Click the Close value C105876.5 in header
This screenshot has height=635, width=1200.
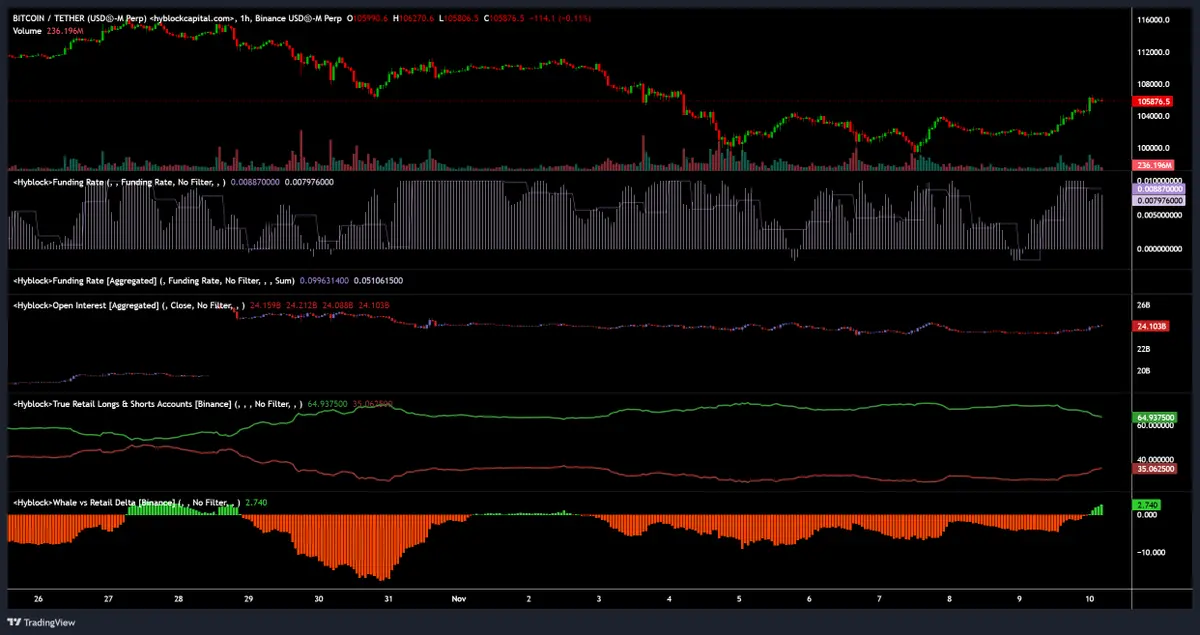click(505, 19)
